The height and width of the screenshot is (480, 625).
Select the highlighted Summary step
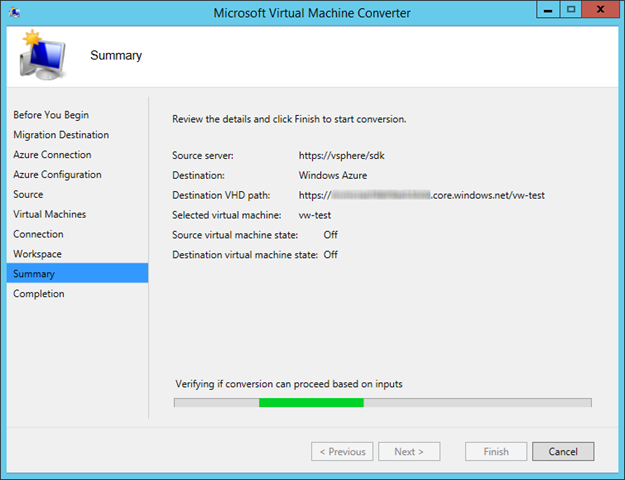pos(77,273)
